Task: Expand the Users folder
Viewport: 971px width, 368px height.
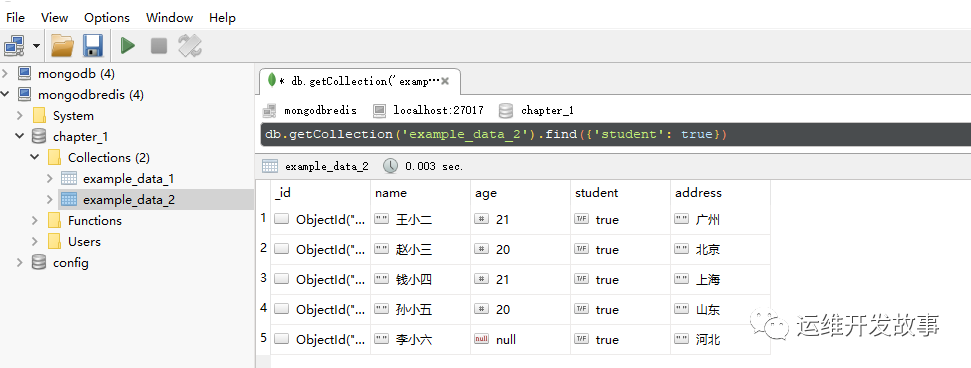Action: click(35, 242)
